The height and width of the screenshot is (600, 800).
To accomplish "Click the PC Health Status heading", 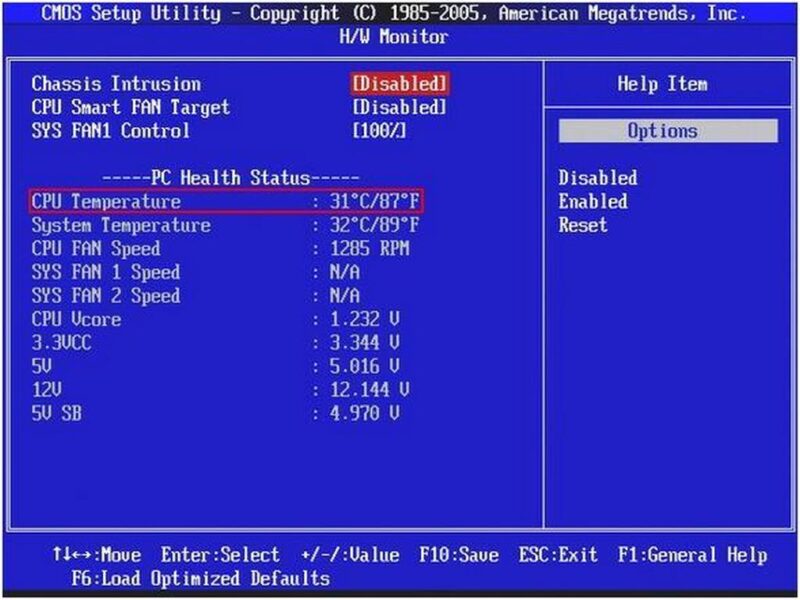I will coord(231,178).
